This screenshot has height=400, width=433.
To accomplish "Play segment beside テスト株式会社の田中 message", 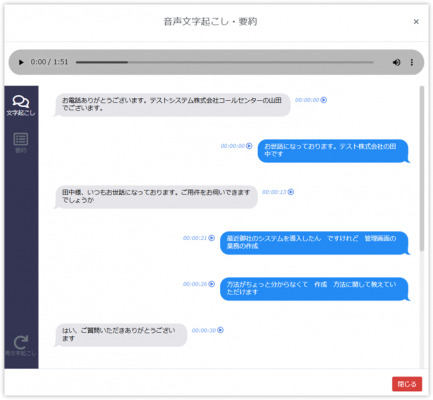I will click(x=249, y=146).
